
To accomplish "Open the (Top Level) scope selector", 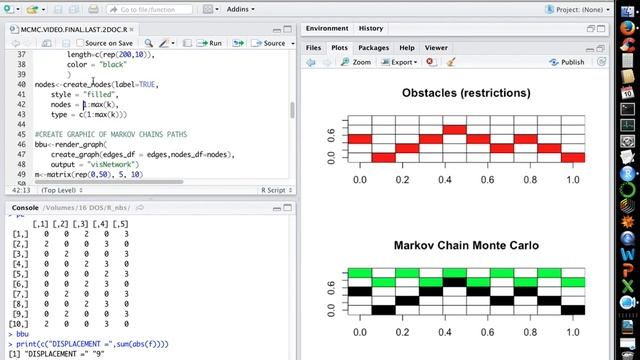I will [x=62, y=190].
